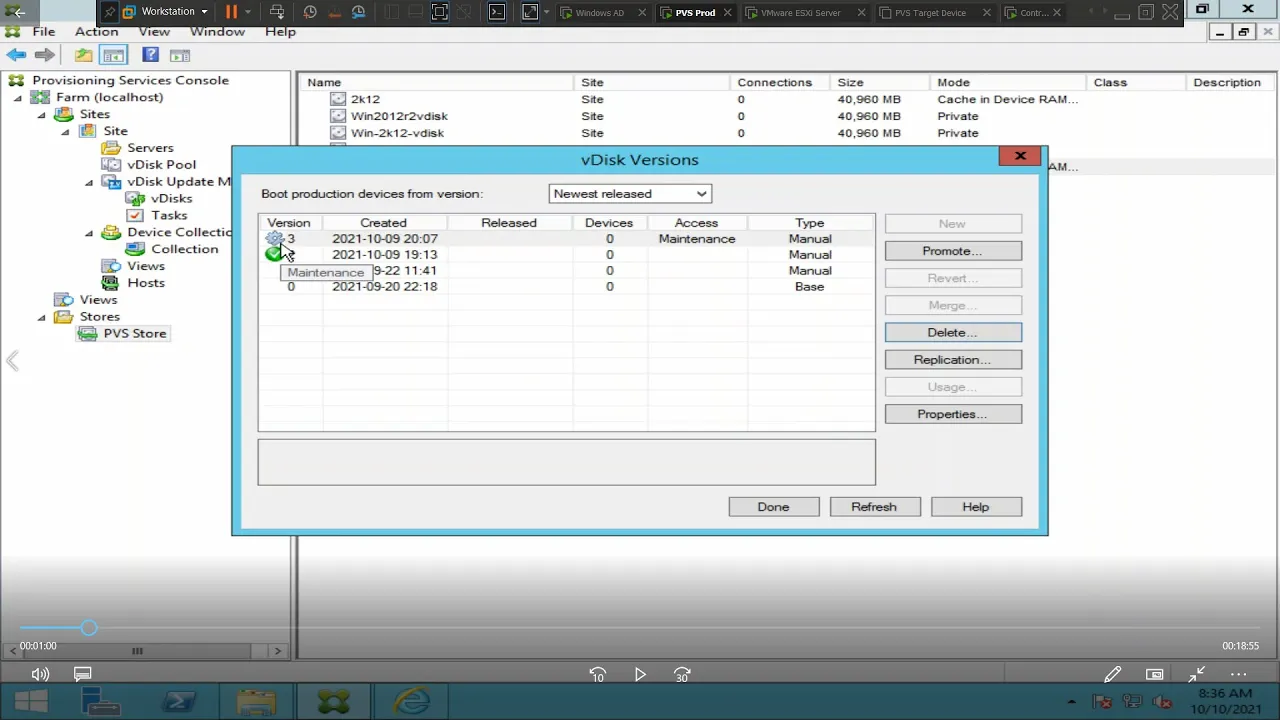The height and width of the screenshot is (720, 1280).
Task: Collapse the vDisk Update Management node
Action: (x=89, y=182)
